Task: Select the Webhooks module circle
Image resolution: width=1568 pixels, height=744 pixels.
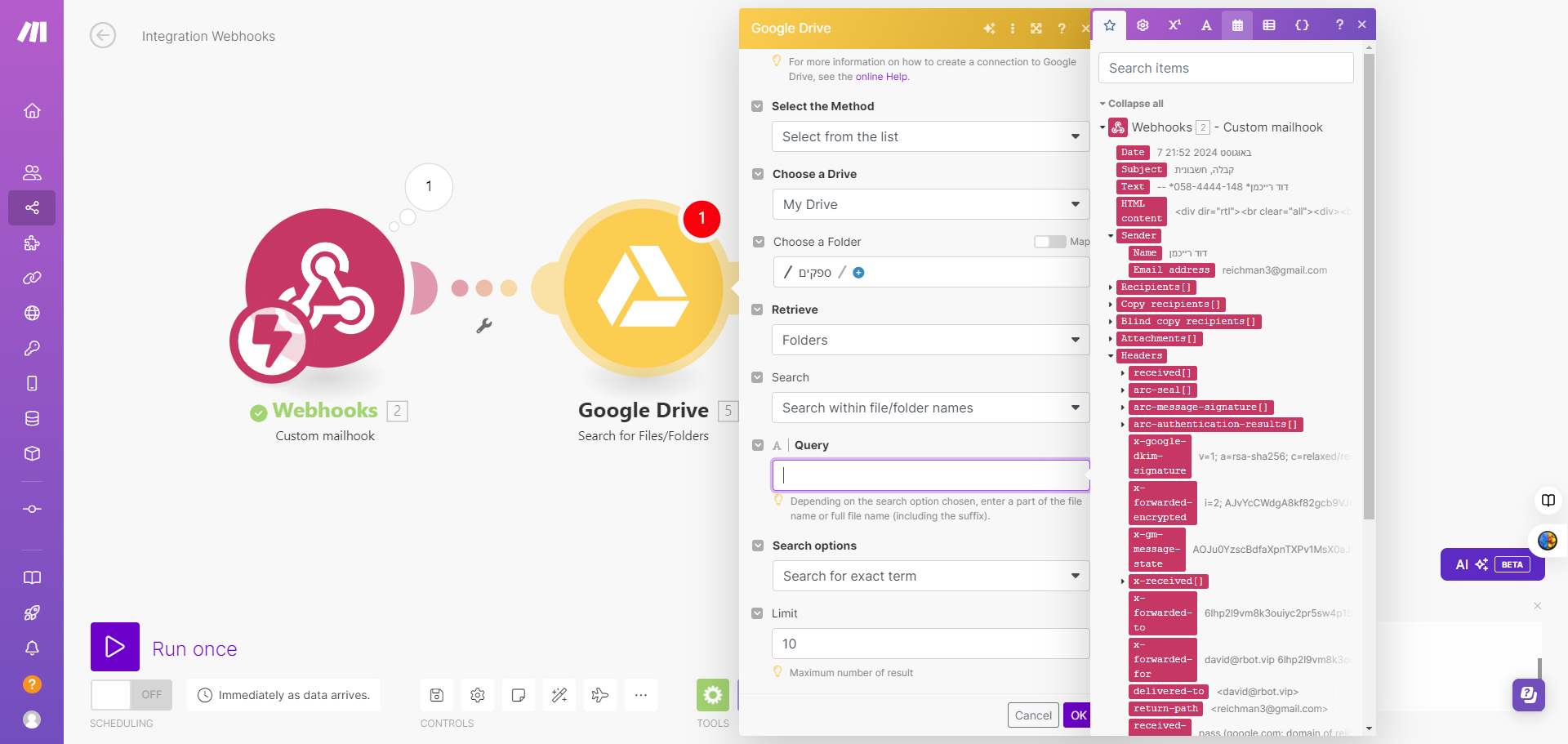Action: tap(325, 287)
